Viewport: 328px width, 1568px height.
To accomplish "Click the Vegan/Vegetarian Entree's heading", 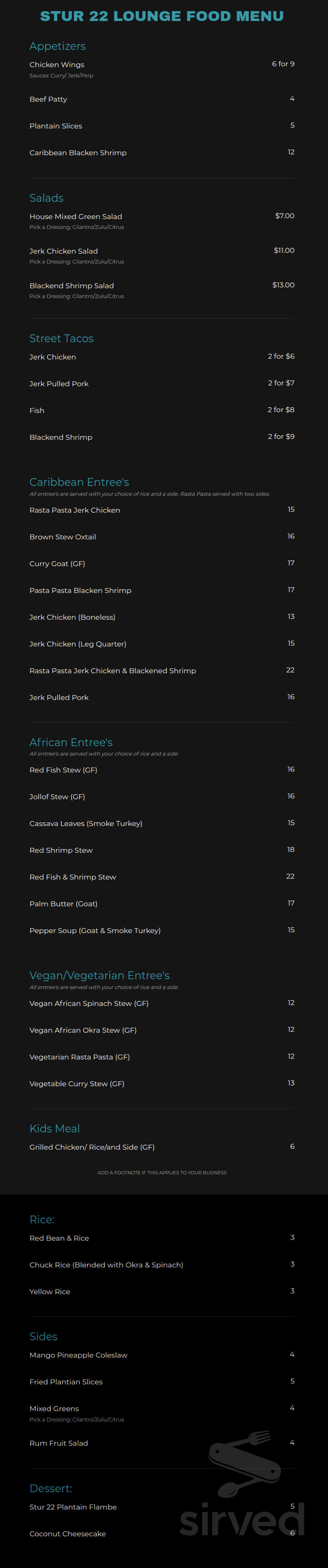I will coord(99,975).
